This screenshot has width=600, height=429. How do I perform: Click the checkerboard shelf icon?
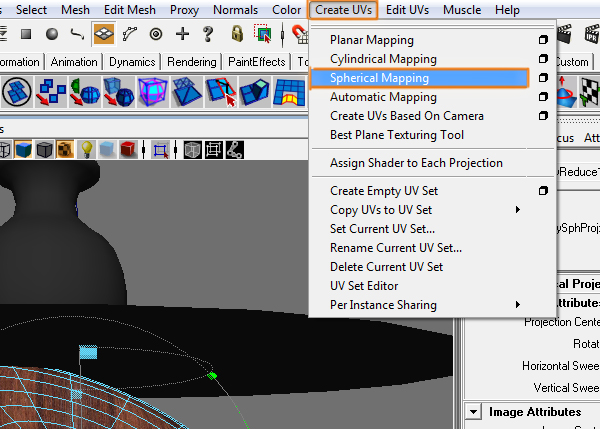pyautogui.click(x=589, y=92)
